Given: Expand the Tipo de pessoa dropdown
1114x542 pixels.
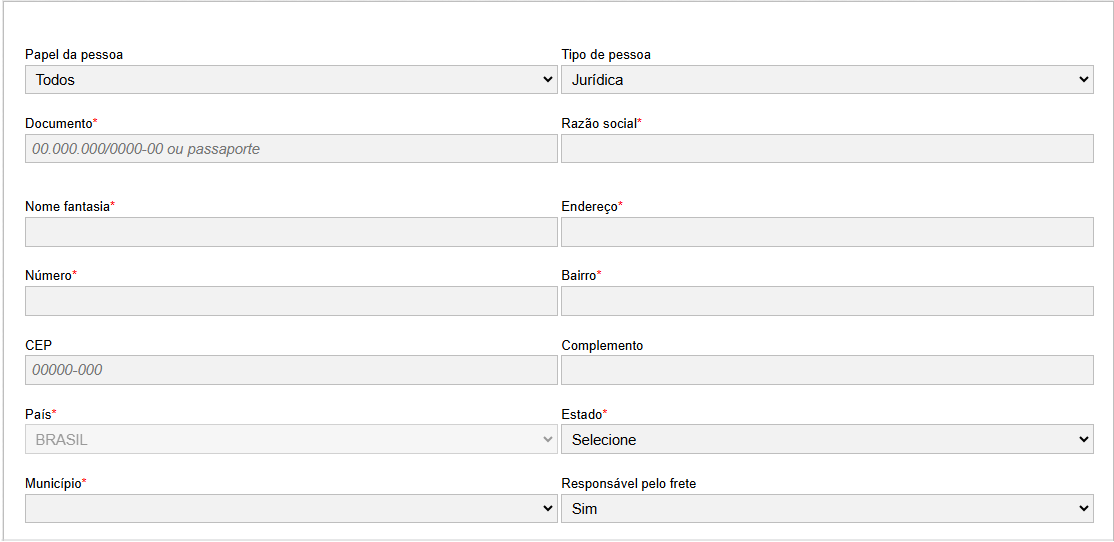Looking at the screenshot, I should (x=827, y=80).
